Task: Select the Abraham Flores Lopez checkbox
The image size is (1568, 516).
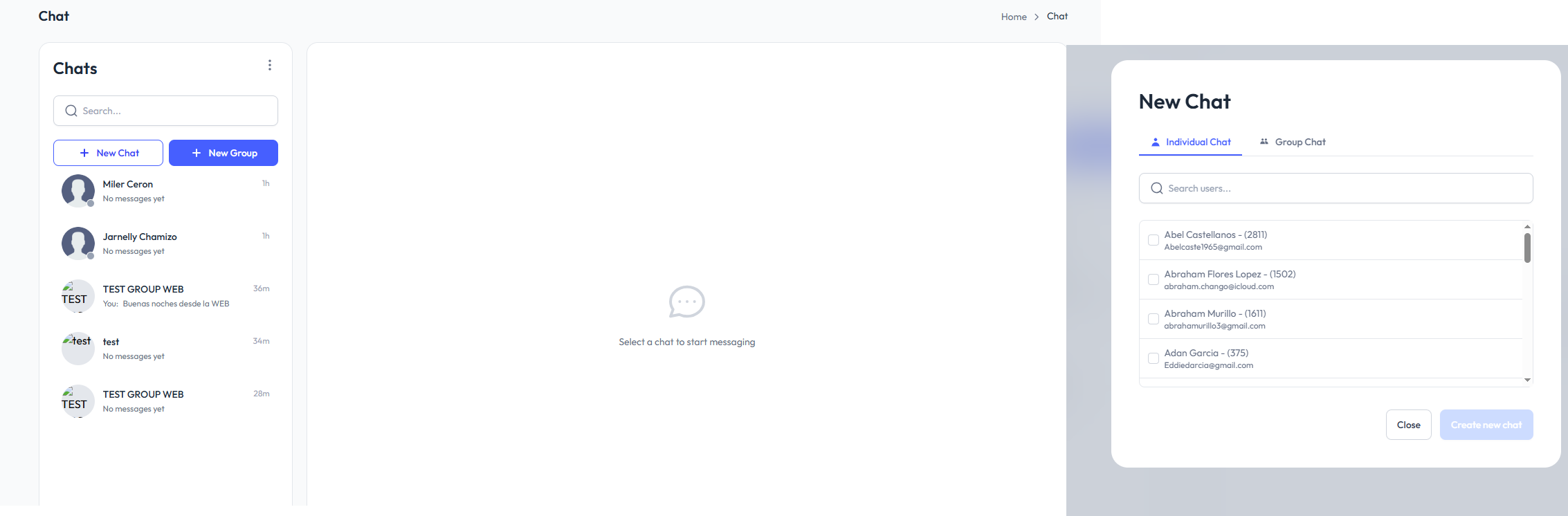Action: click(x=1154, y=279)
